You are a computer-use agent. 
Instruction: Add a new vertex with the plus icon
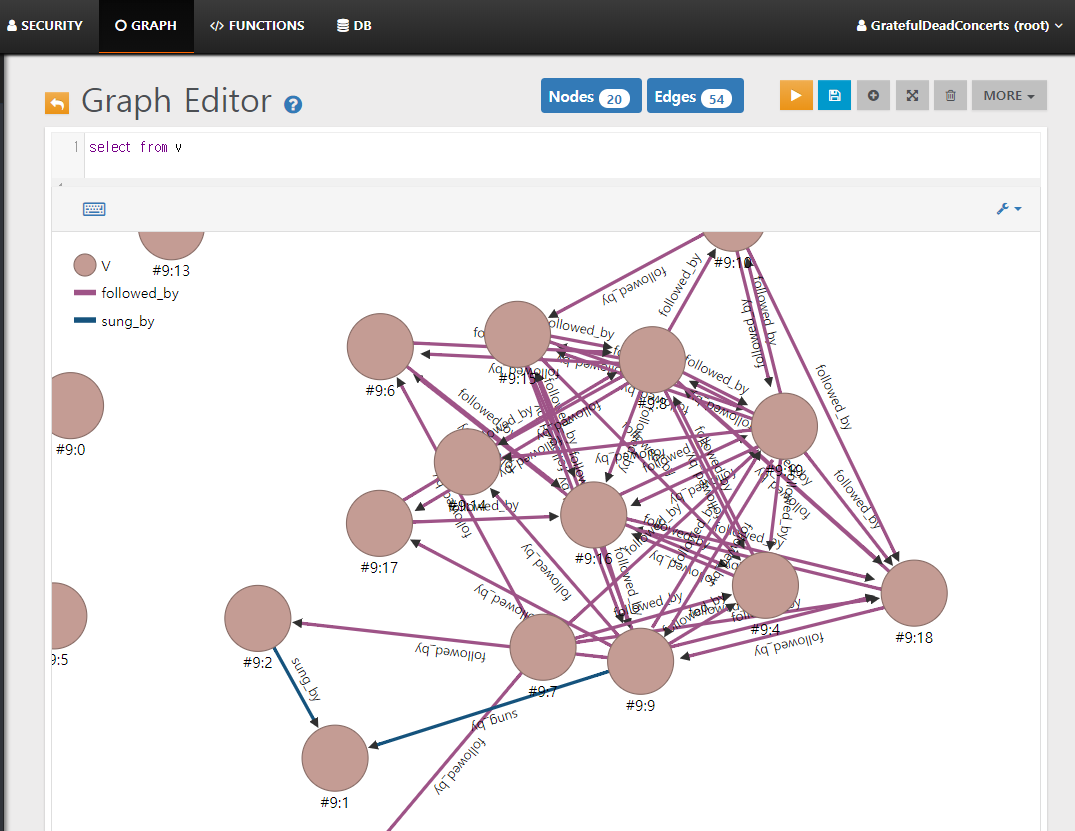873,95
